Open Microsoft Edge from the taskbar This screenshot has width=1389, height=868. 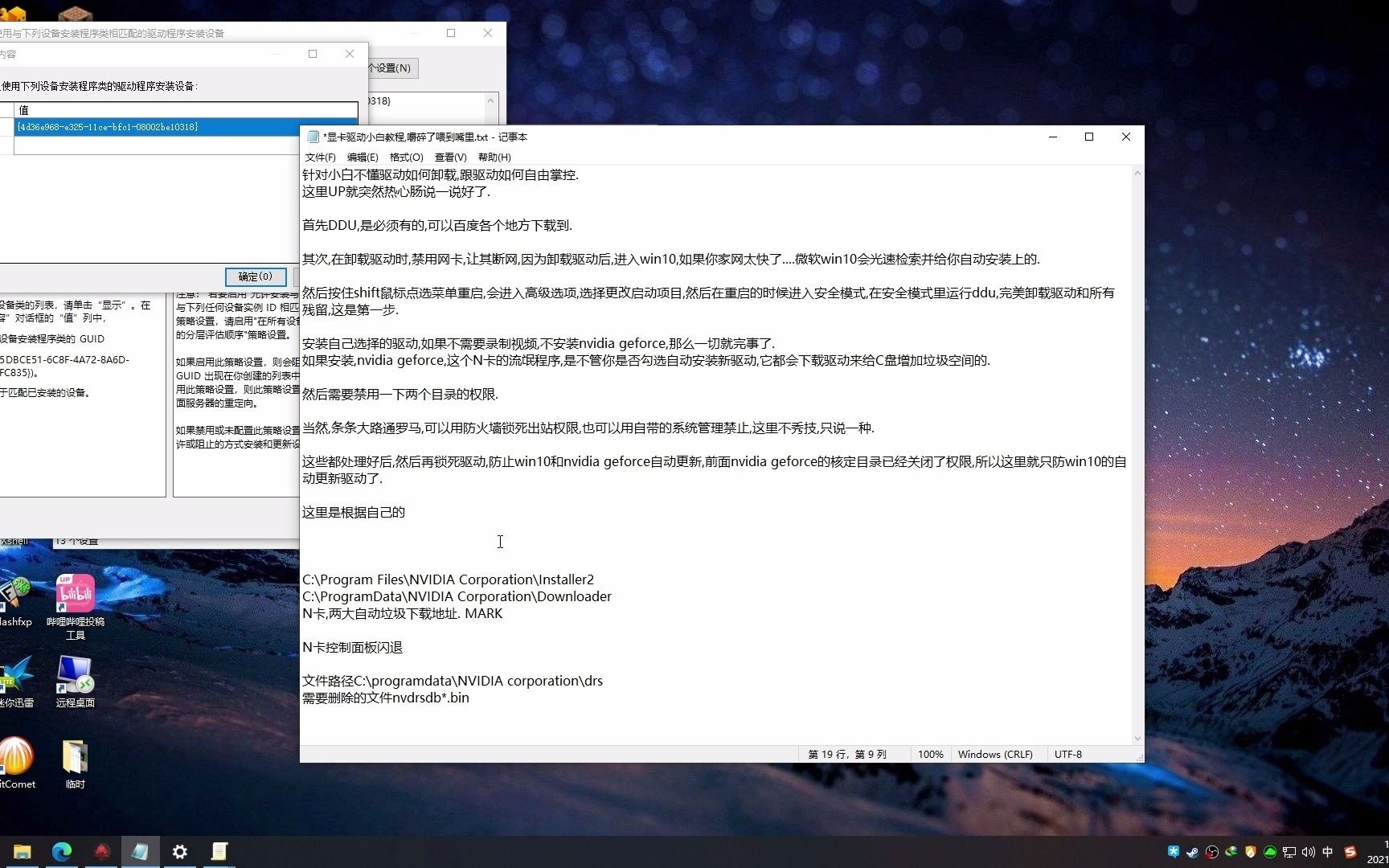[x=61, y=851]
